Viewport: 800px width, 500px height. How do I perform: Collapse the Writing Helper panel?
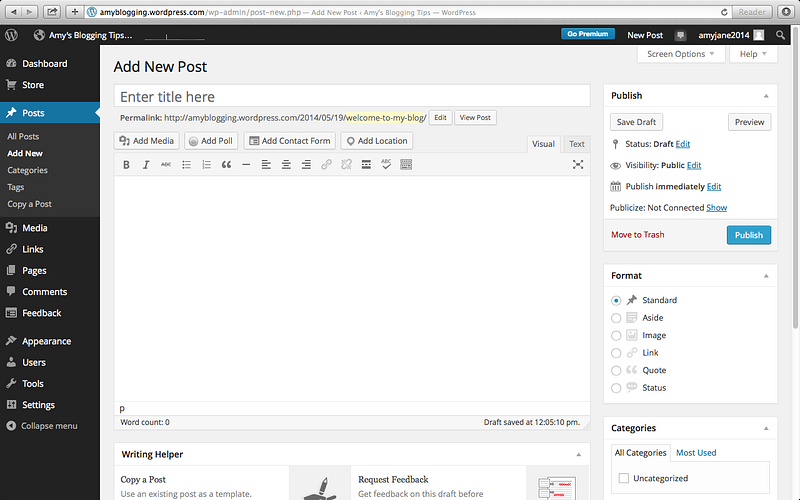click(x=579, y=455)
